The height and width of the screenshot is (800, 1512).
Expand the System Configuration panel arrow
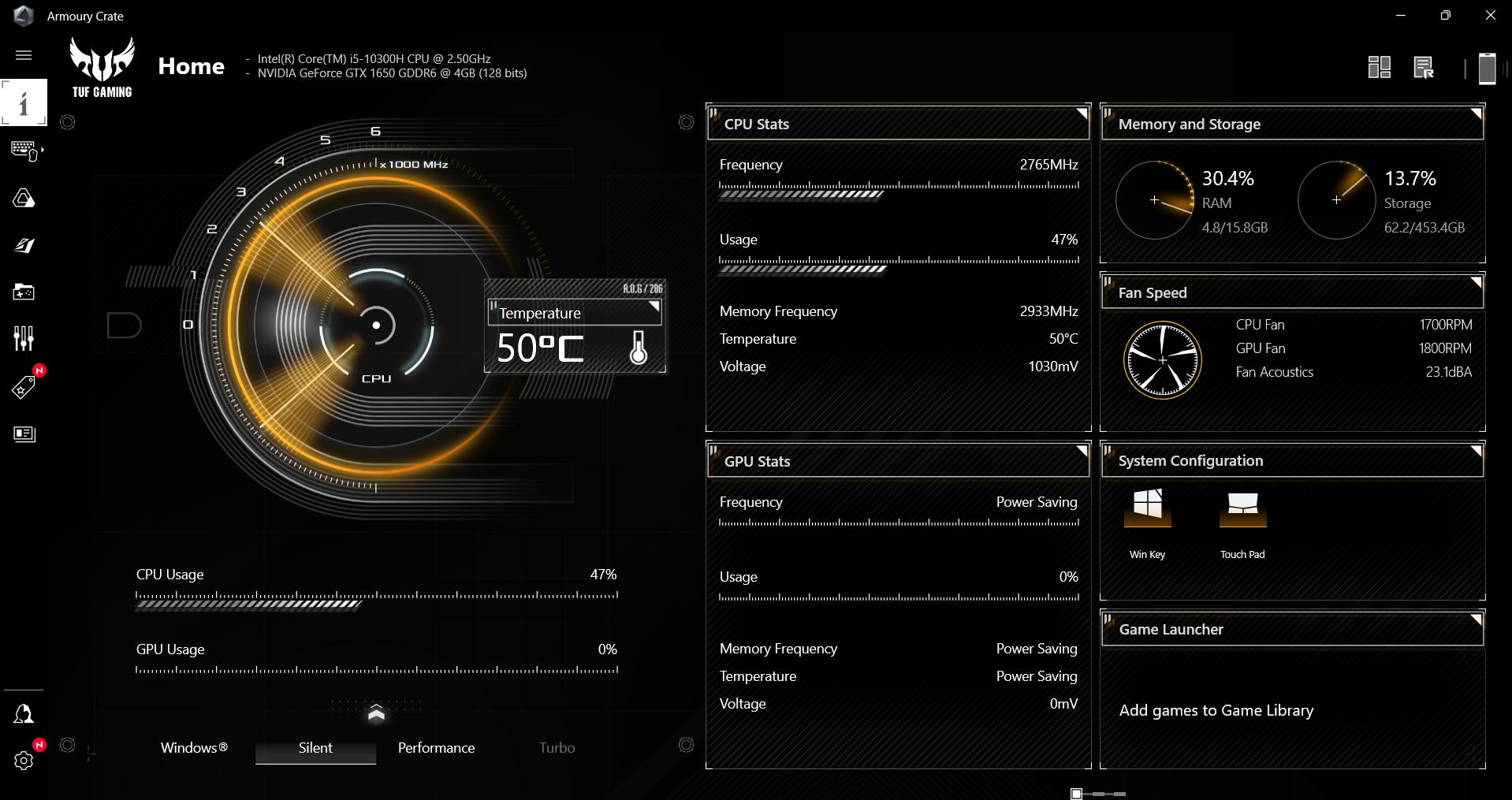tap(1477, 451)
